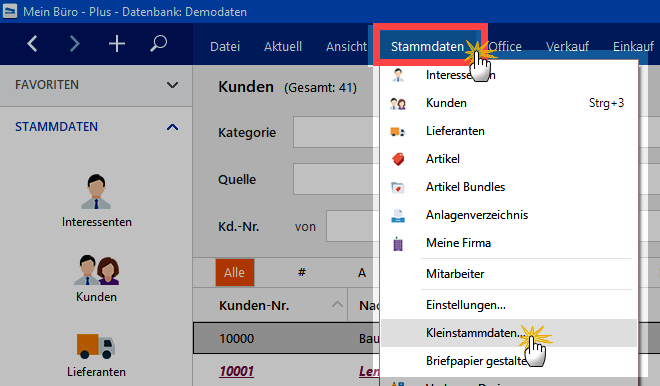Click the STAMMDATEN sidebar heading

point(56,127)
